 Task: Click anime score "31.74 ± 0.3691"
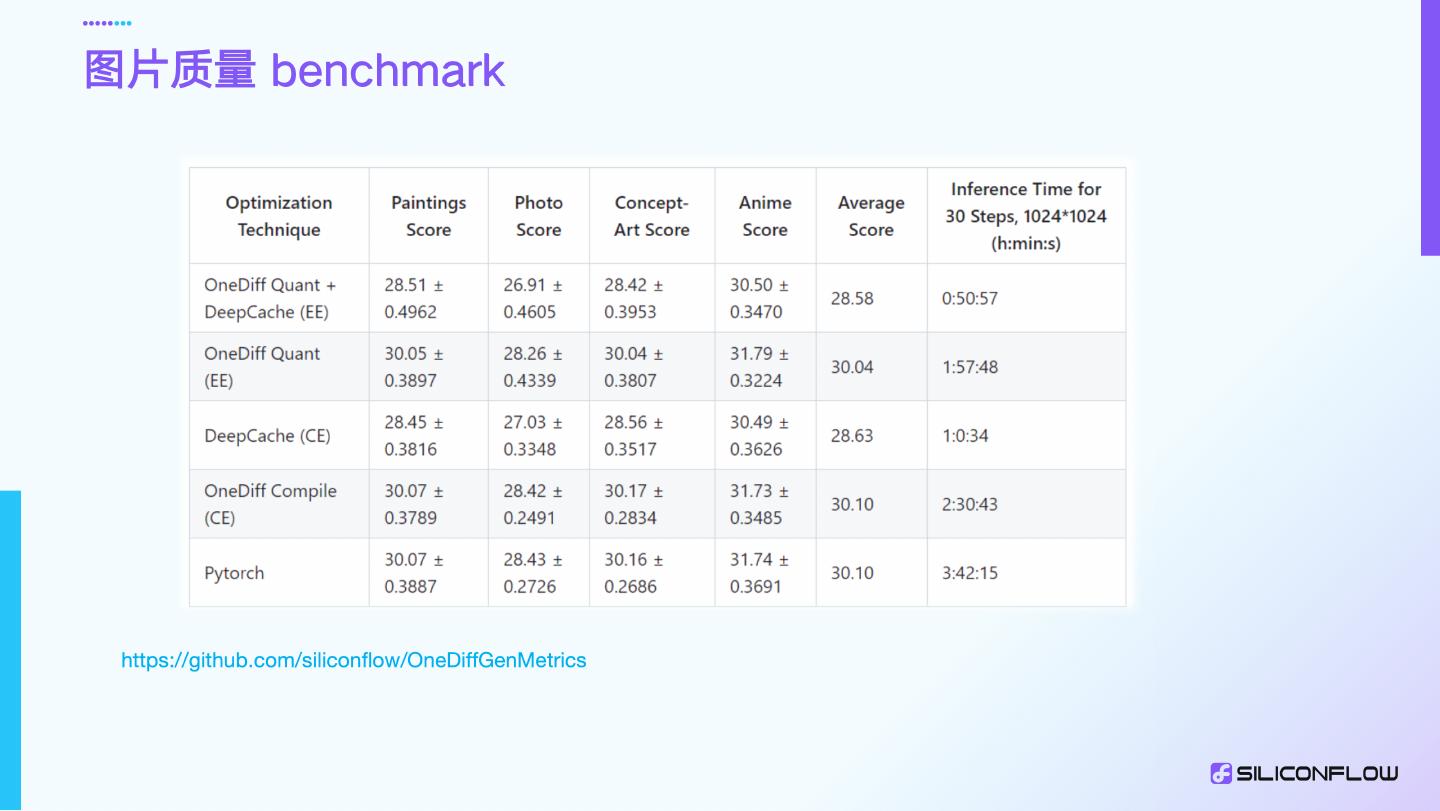point(759,573)
